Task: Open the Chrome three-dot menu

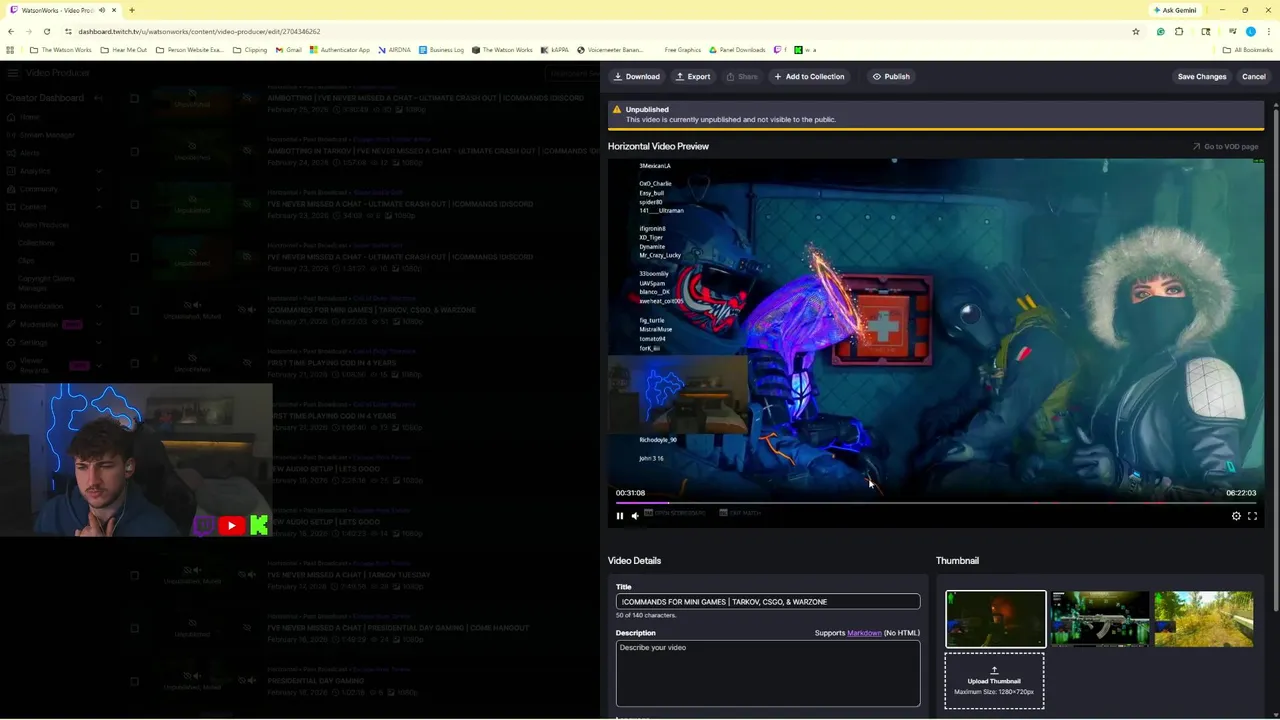Action: coord(1269,31)
